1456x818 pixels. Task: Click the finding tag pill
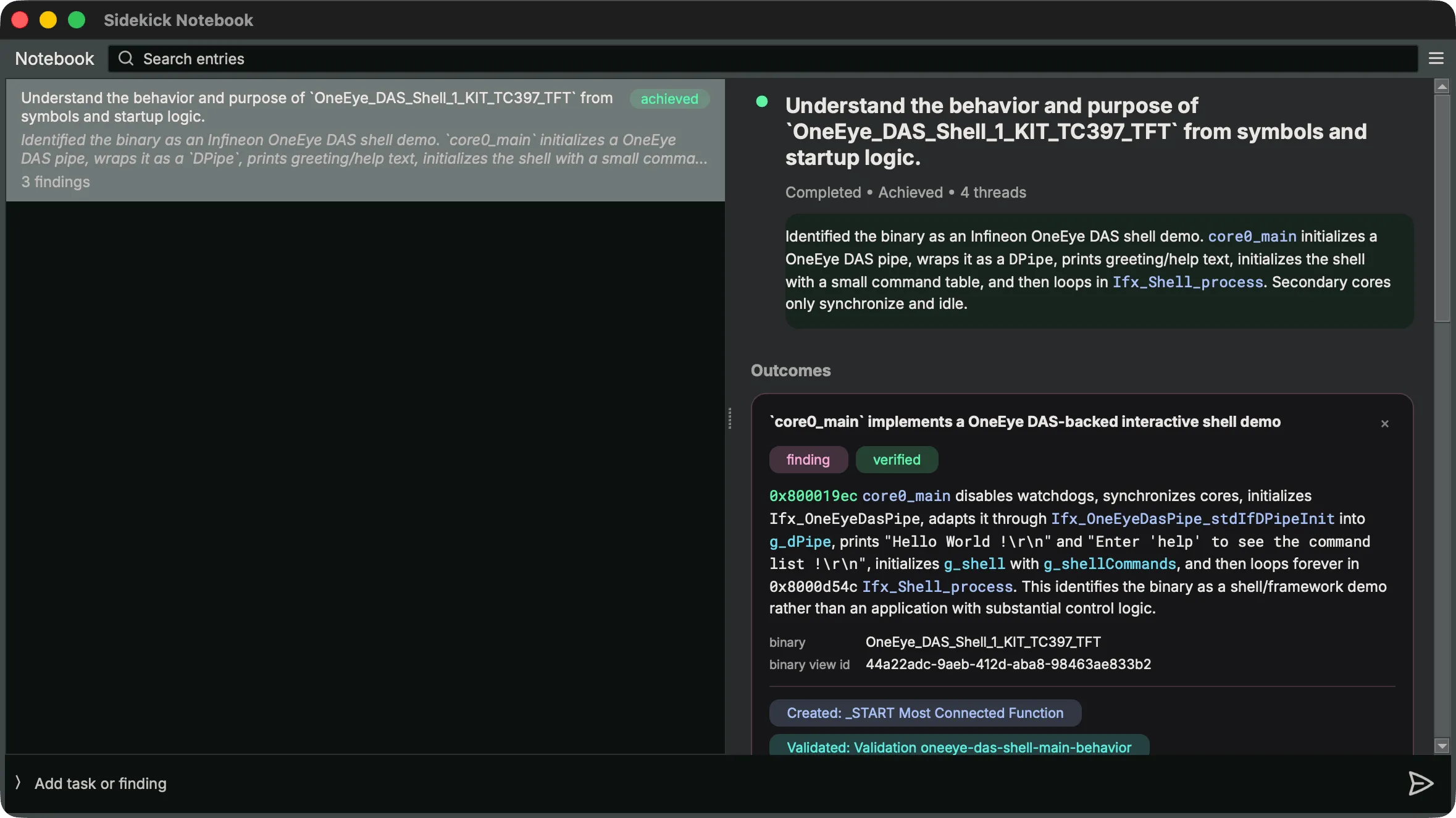(808, 460)
